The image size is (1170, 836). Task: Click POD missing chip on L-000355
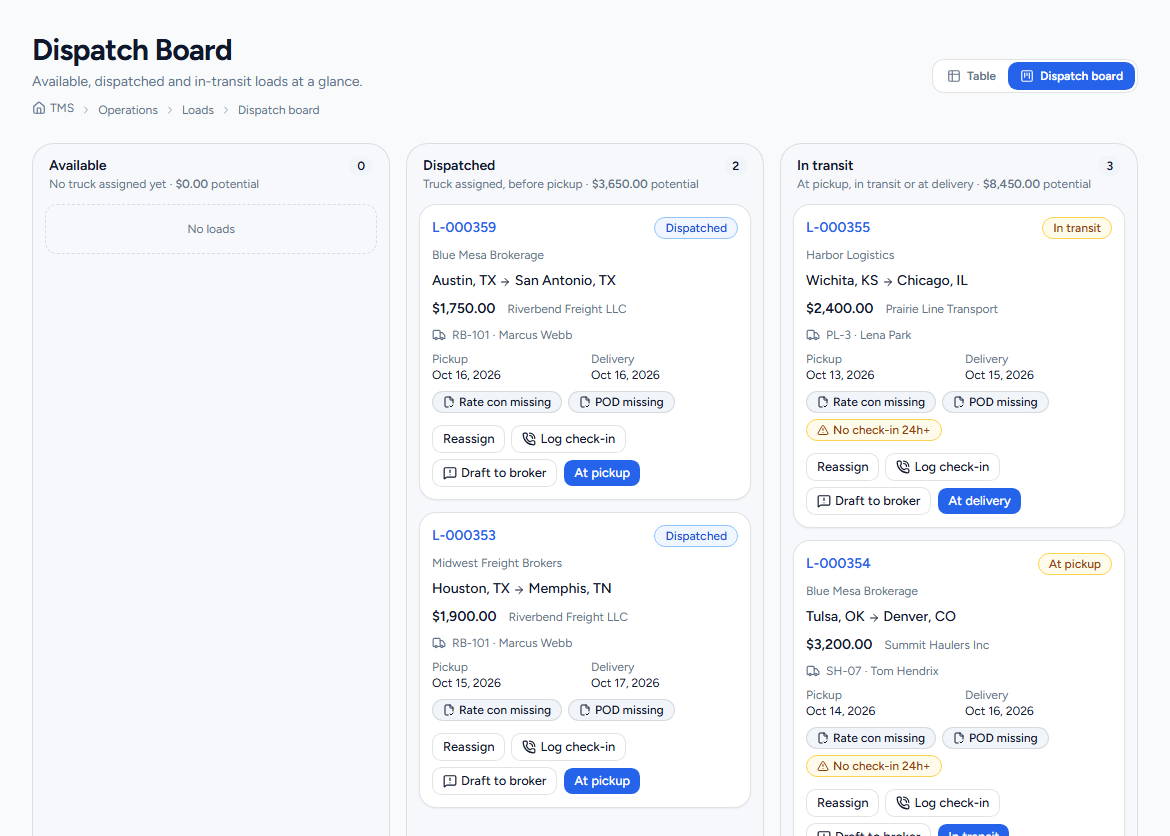tap(995, 402)
